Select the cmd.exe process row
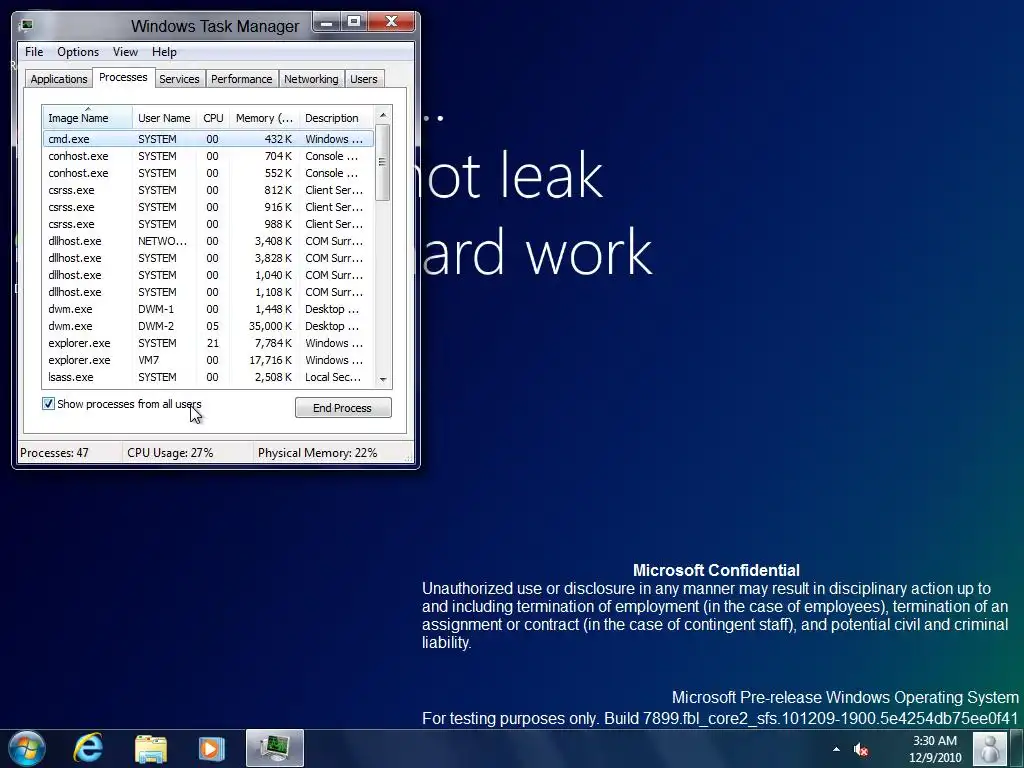1024x768 pixels. 208,139
